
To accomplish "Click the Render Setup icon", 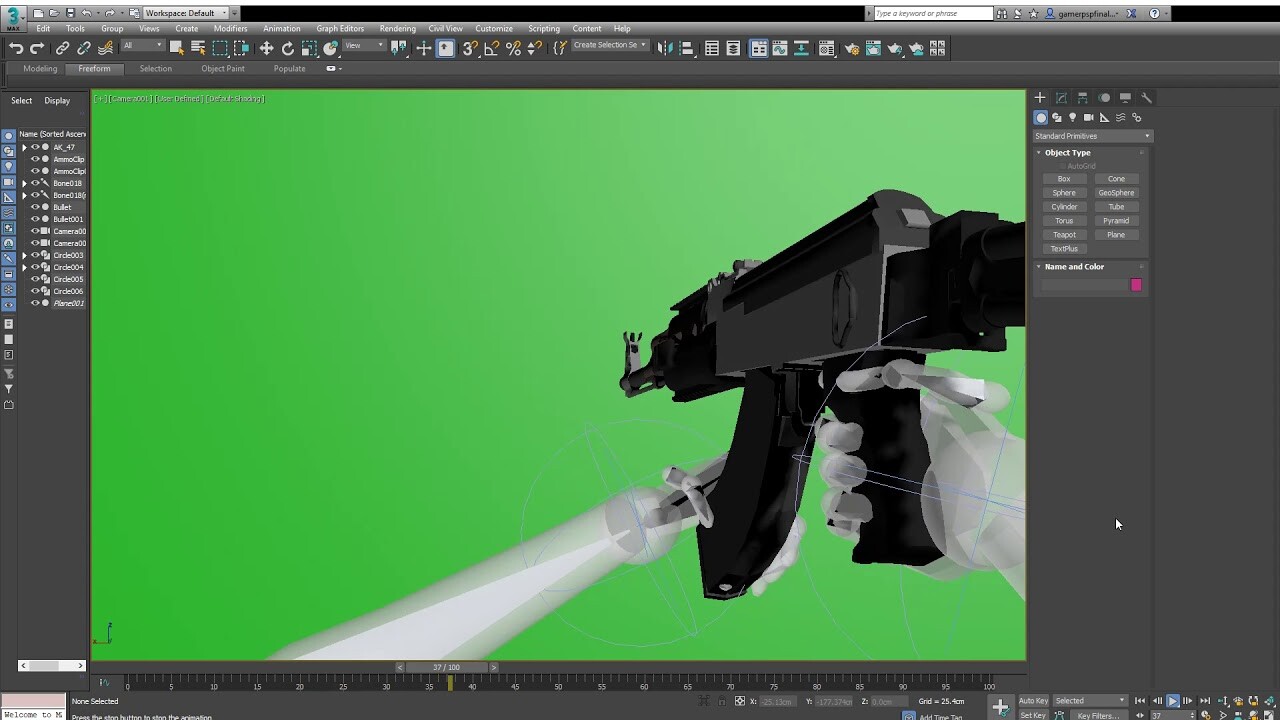I will point(853,47).
